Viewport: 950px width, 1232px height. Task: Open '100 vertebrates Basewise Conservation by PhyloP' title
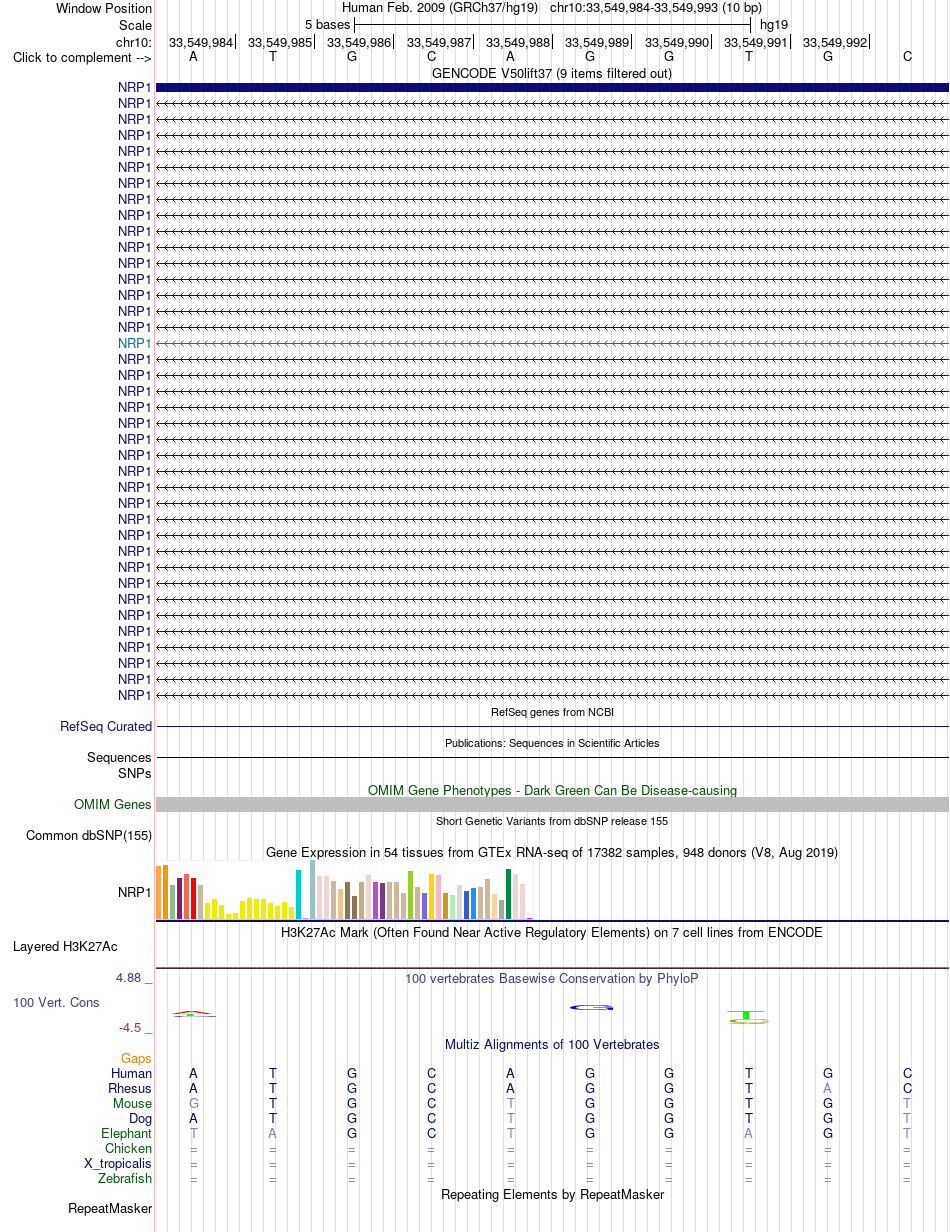pyautogui.click(x=552, y=978)
